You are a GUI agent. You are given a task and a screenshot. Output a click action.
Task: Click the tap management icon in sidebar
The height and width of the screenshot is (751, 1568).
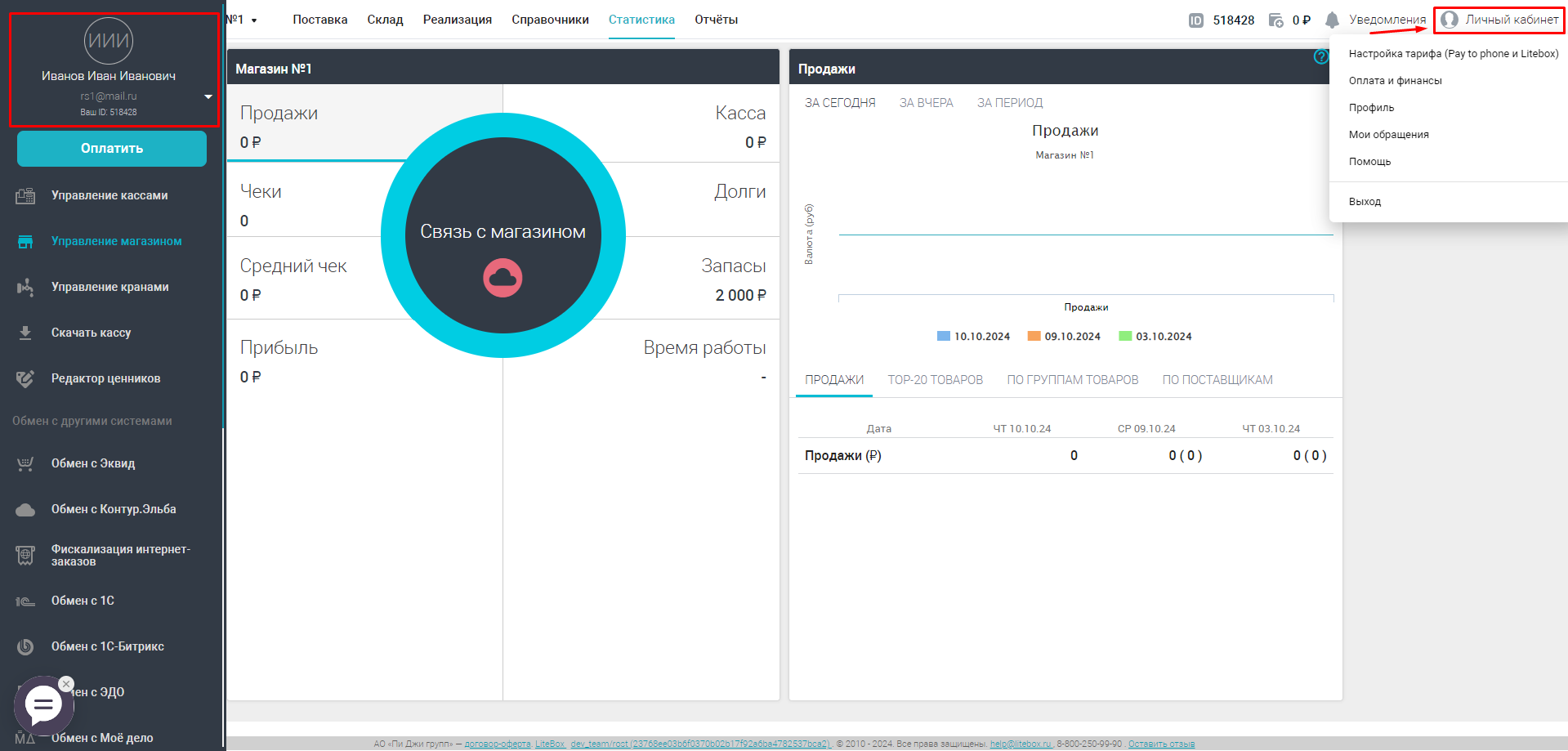coord(25,287)
